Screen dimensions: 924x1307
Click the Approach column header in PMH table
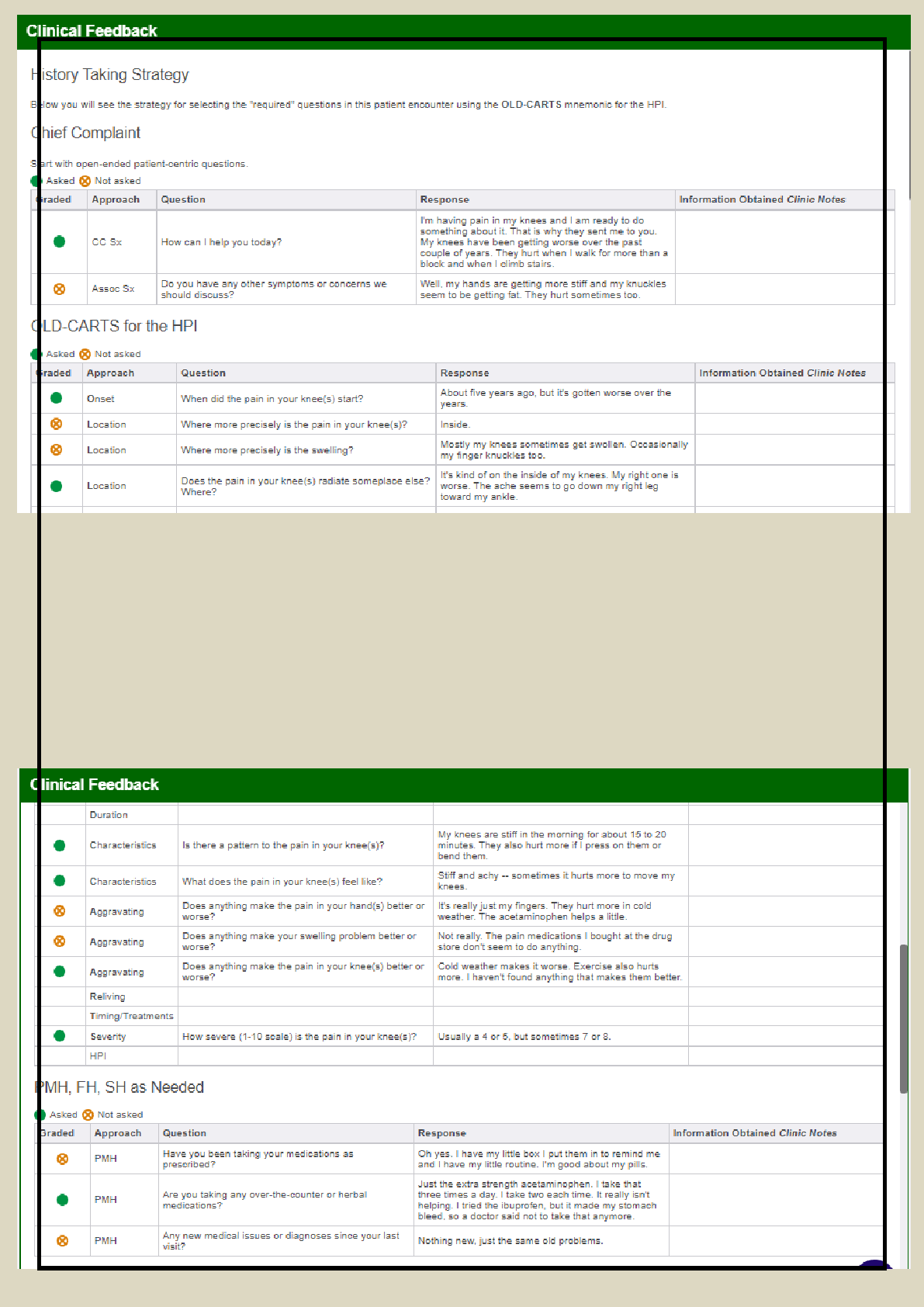point(118,1133)
